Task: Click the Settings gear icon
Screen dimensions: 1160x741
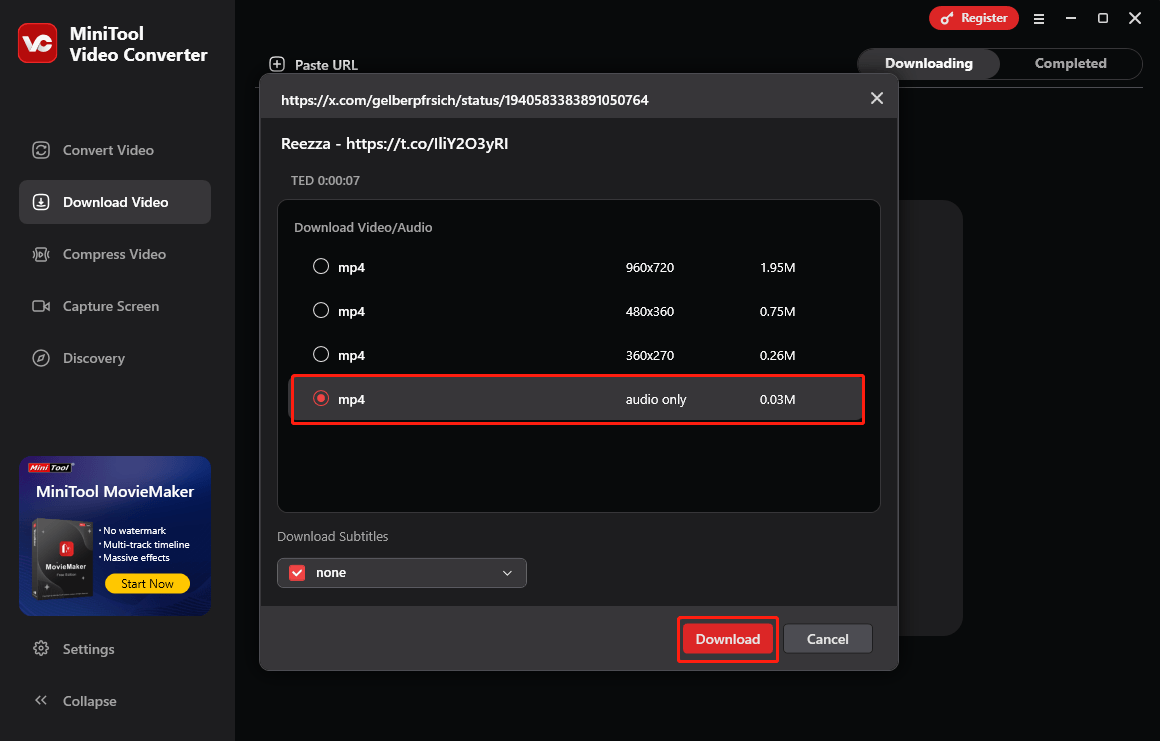Action: 41,649
